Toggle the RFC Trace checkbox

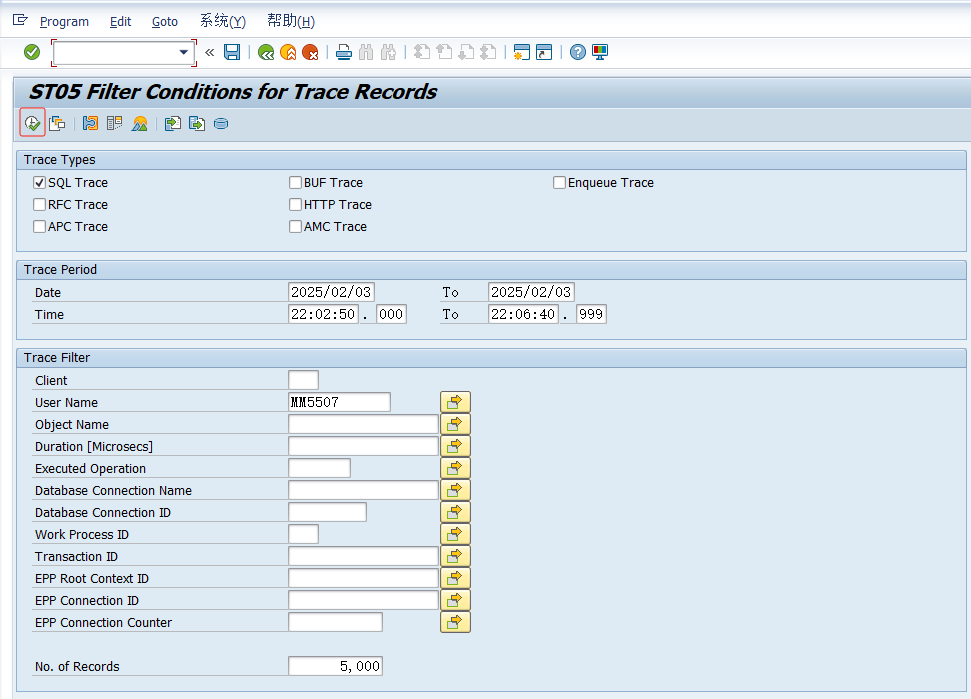(x=38, y=204)
